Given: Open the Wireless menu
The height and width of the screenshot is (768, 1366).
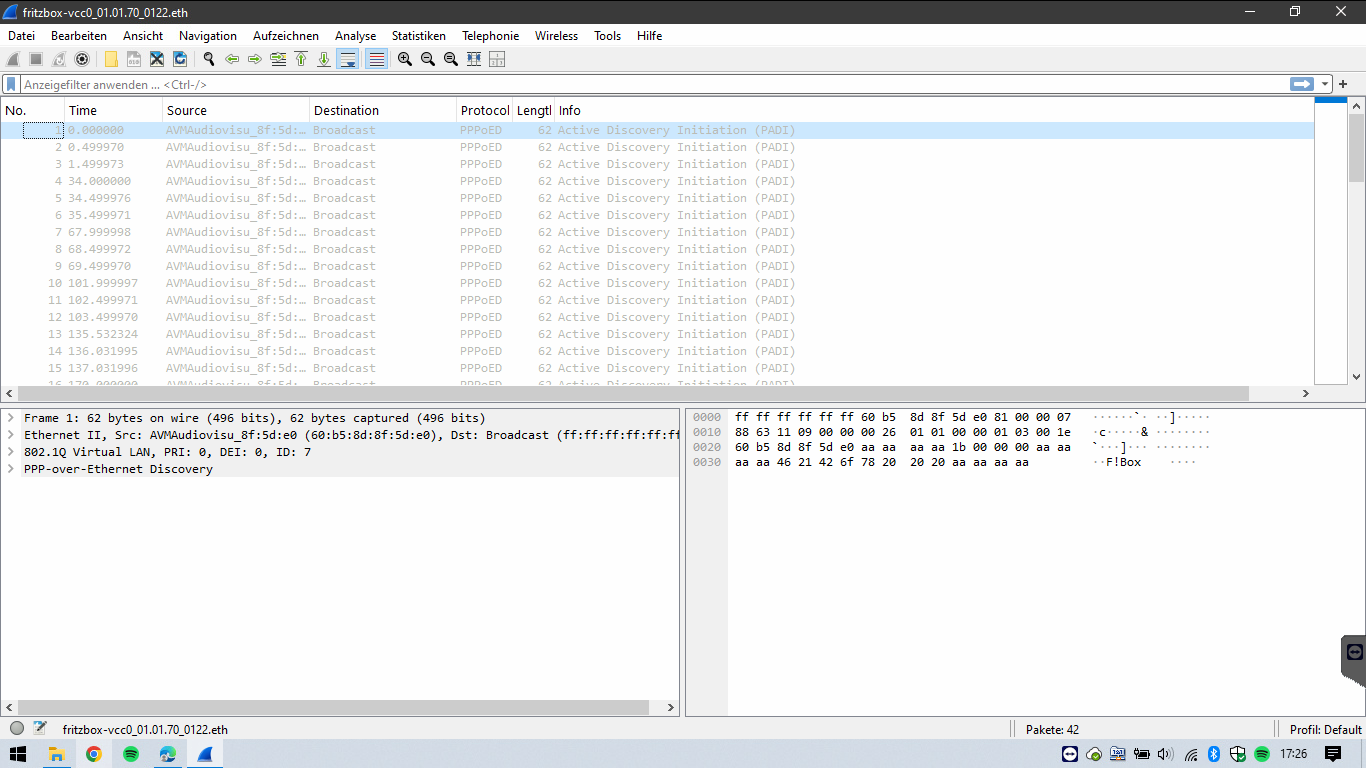Looking at the screenshot, I should pyautogui.click(x=556, y=36).
